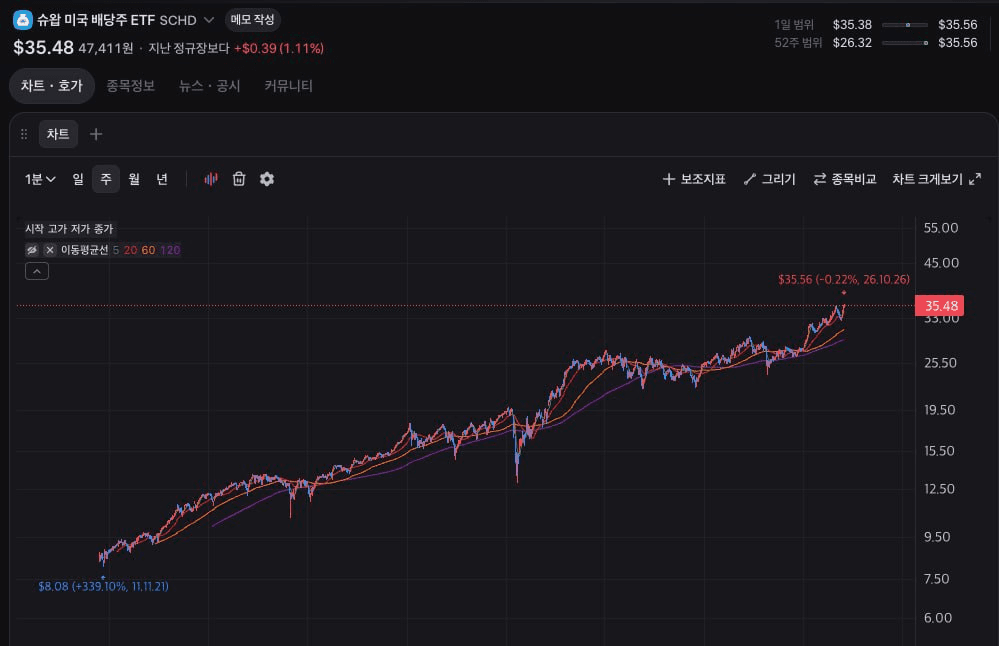The image size is (999, 646).
Task: Click the 52주 범위 range slider
Action: [905, 43]
